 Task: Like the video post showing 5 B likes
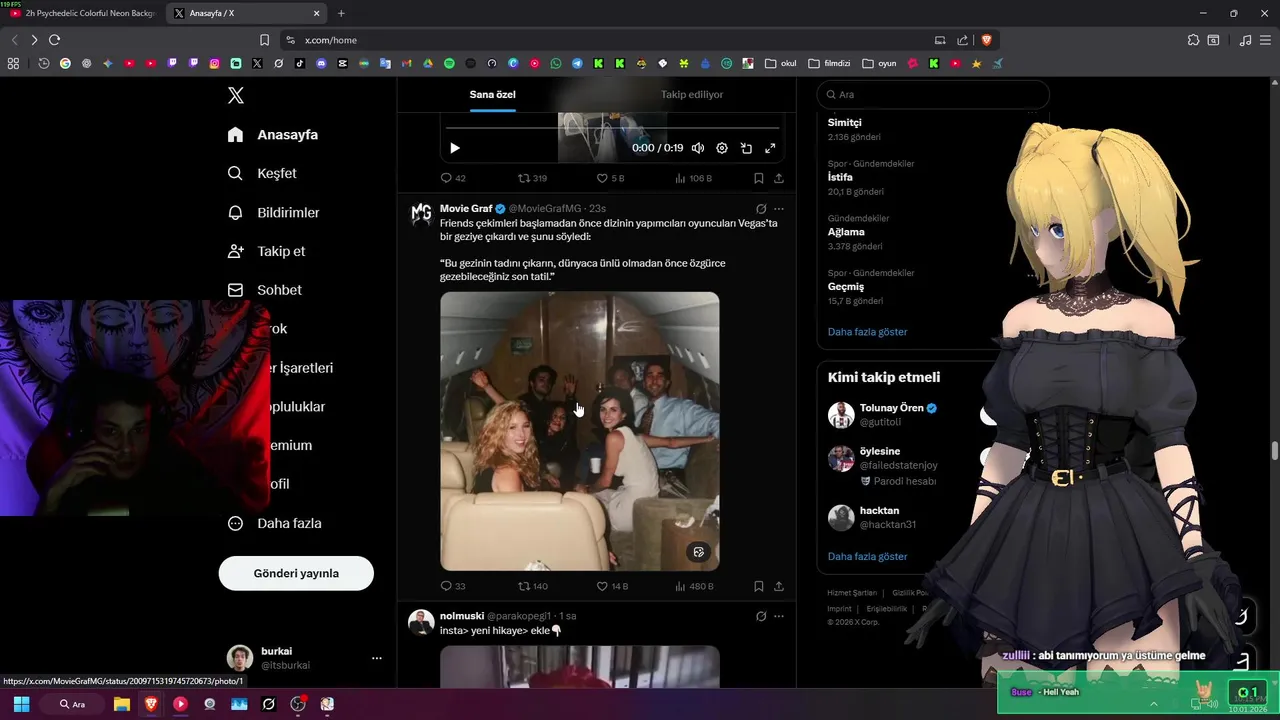[610, 178]
